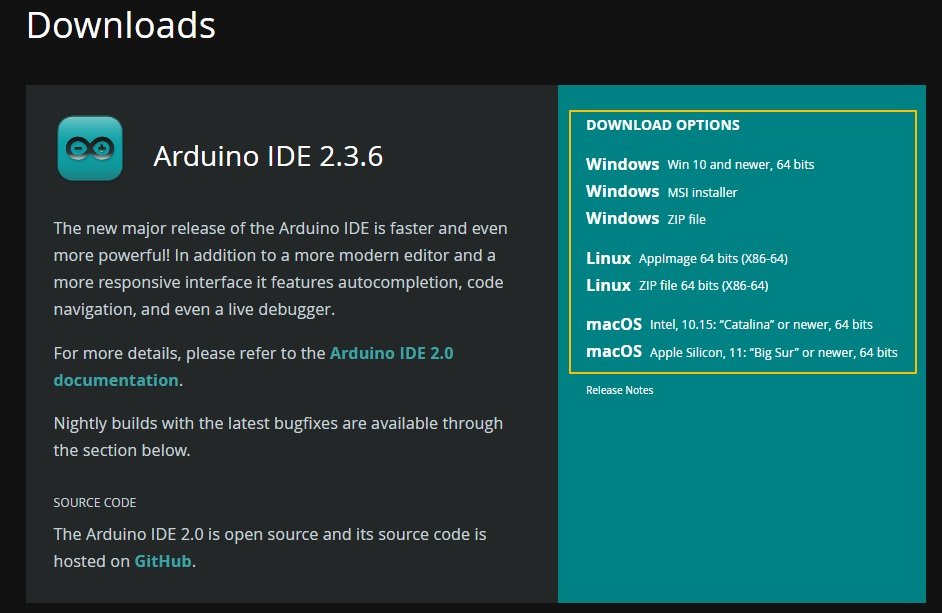The width and height of the screenshot is (942, 613).
Task: Download Windows Win 10 and newer 64 bits
Action: [x=700, y=164]
